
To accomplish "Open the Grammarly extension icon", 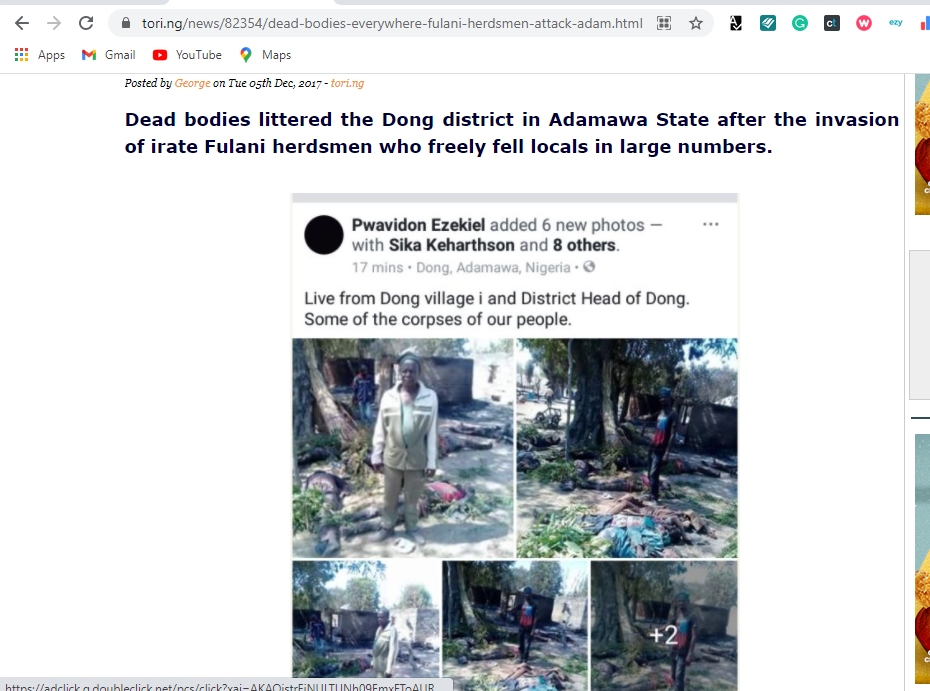I will 800,23.
